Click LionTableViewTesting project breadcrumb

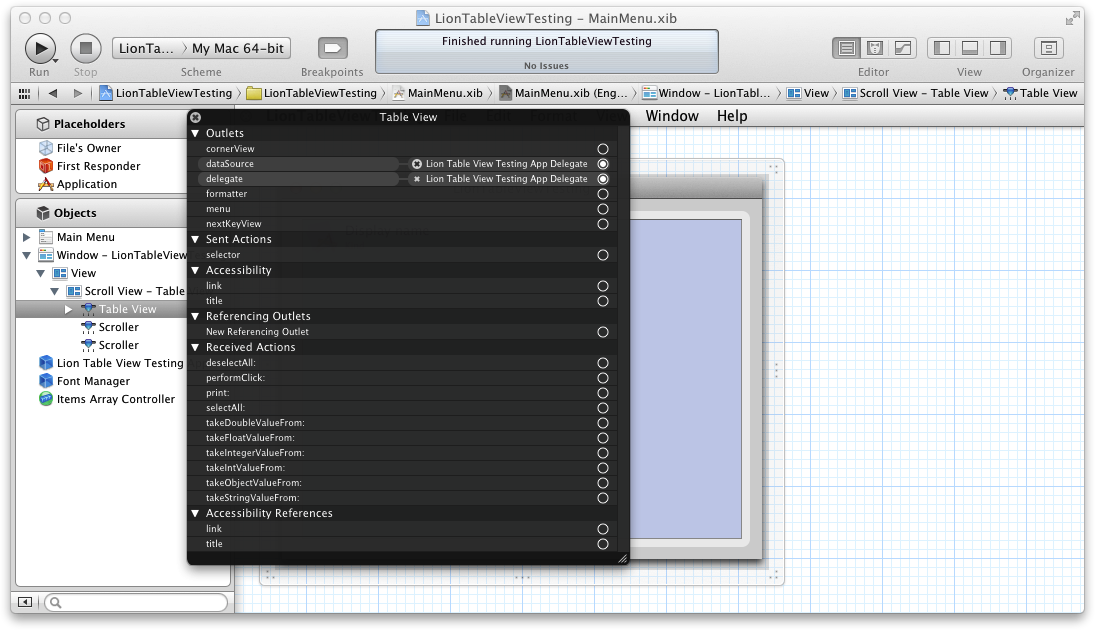click(x=166, y=93)
